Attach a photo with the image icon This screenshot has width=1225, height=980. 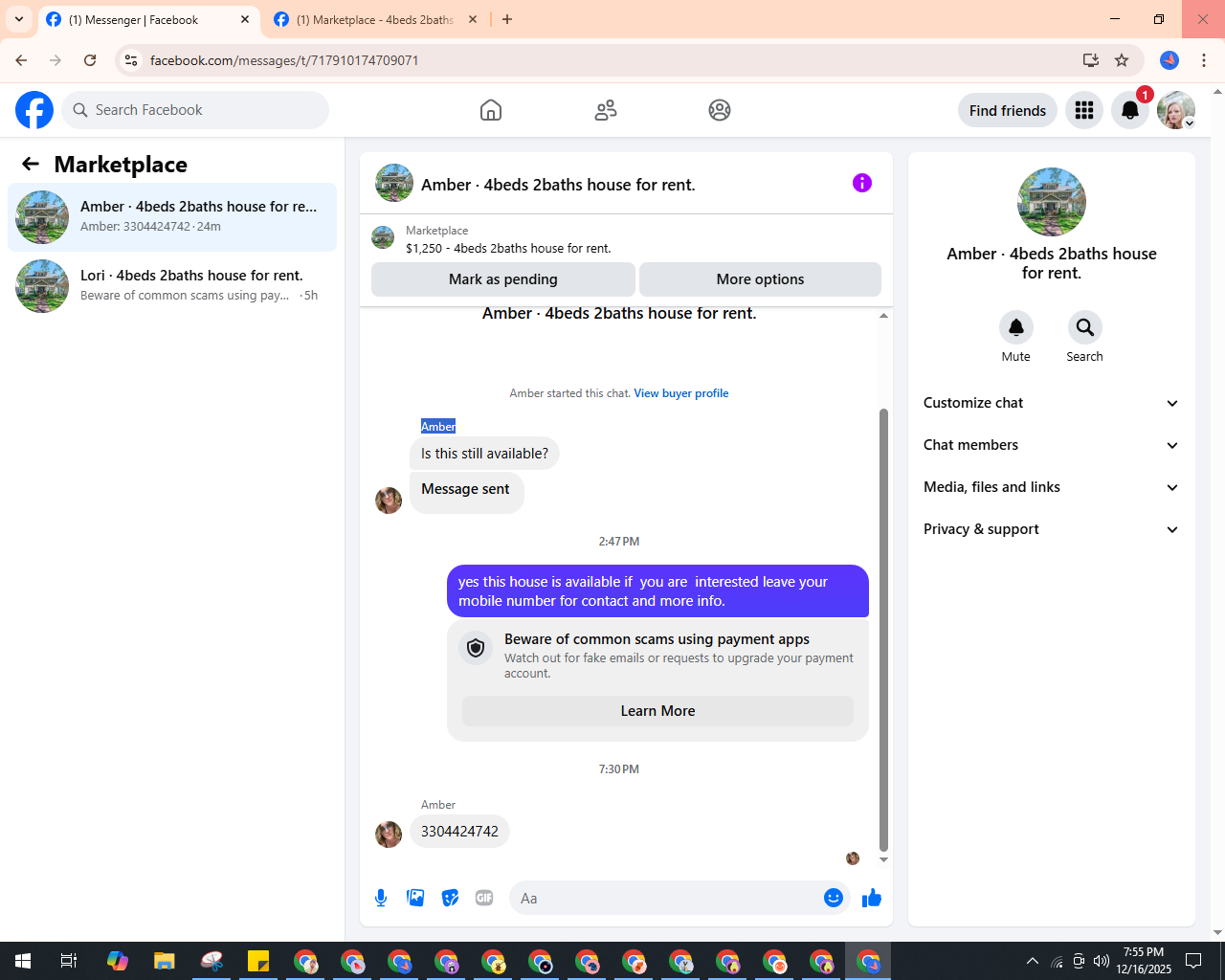tap(415, 898)
